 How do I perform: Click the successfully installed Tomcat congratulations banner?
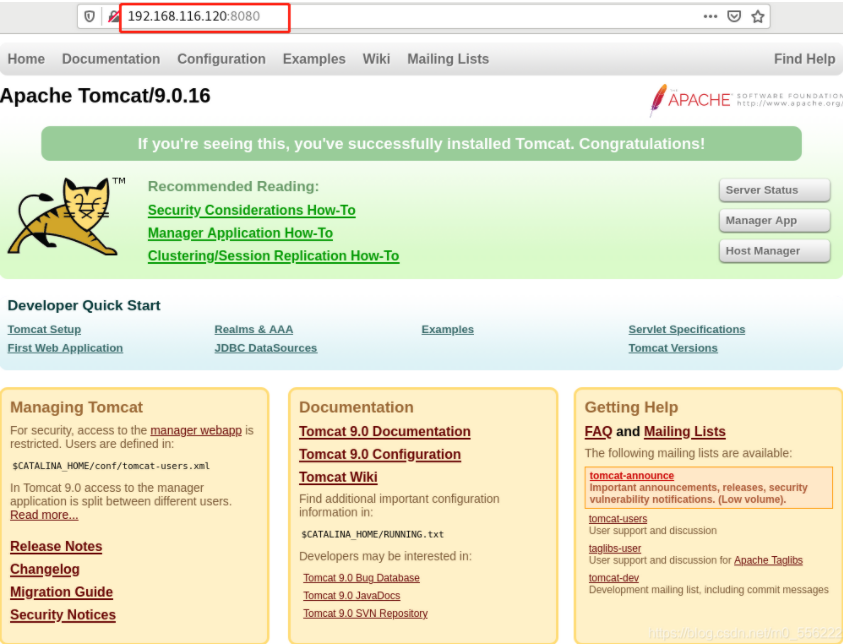(x=422, y=144)
